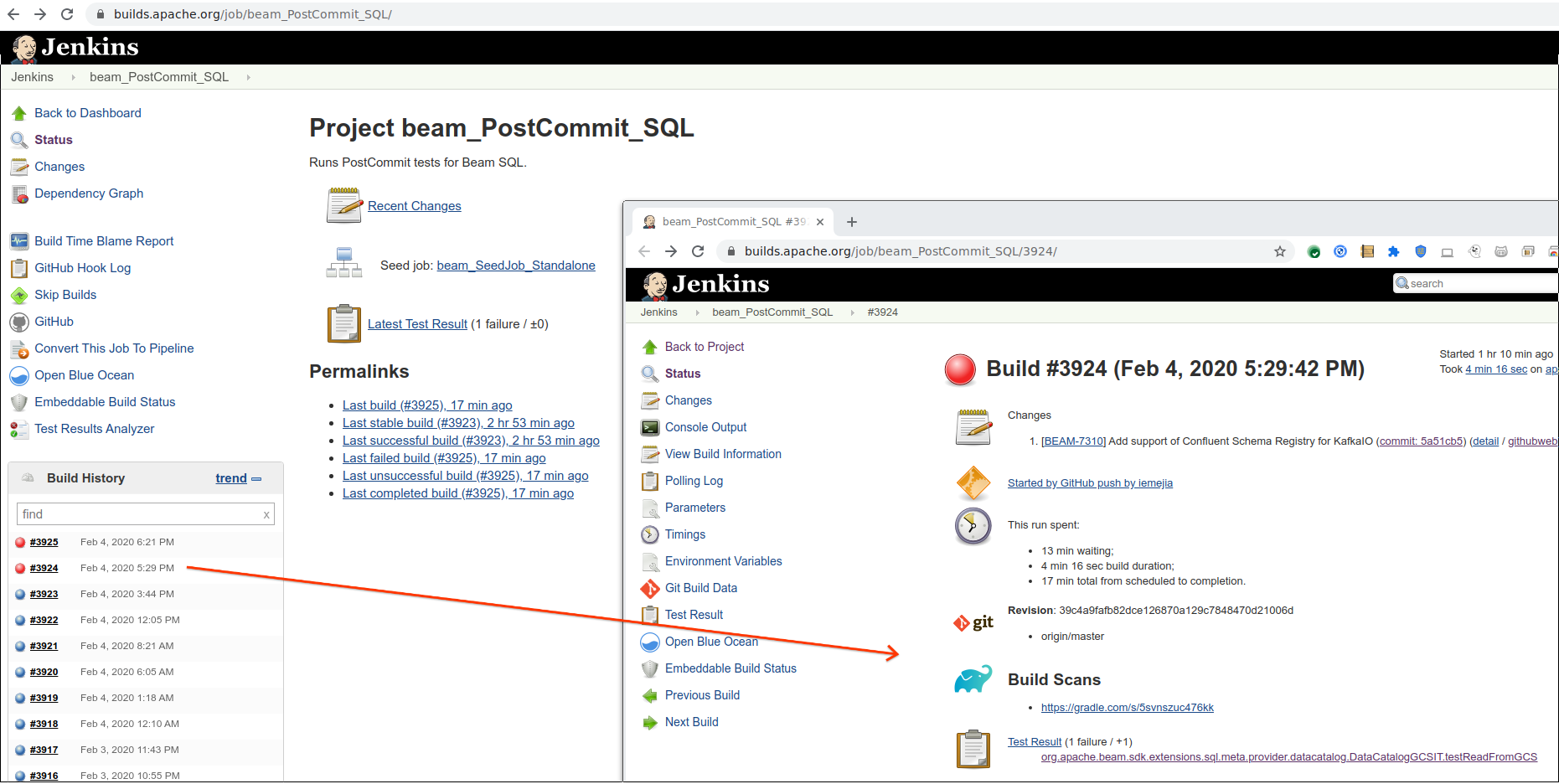Click the Previous Build green arrow icon
Image resolution: width=1559 pixels, height=784 pixels.
click(x=650, y=695)
